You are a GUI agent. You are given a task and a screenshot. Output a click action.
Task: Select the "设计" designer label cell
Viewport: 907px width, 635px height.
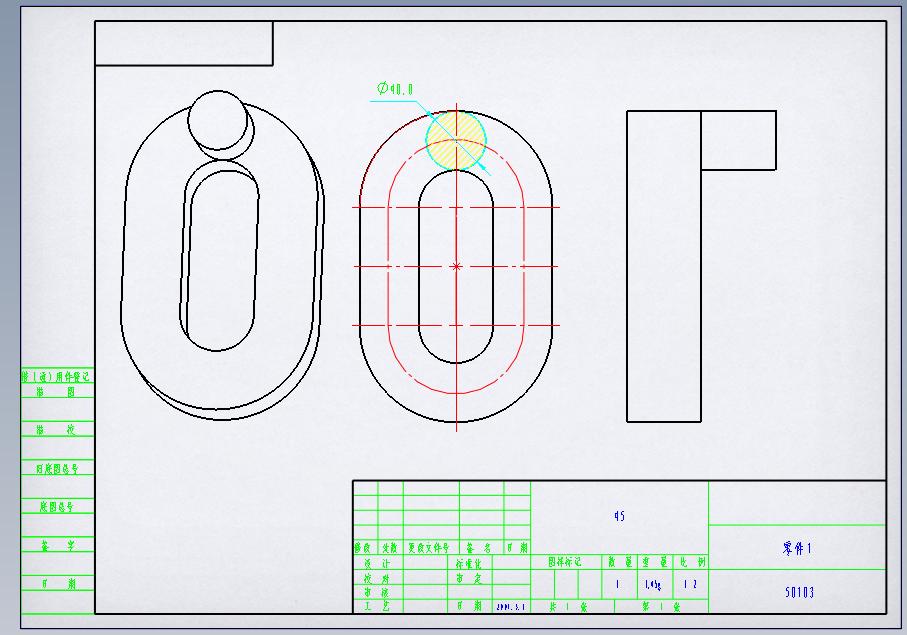377,563
